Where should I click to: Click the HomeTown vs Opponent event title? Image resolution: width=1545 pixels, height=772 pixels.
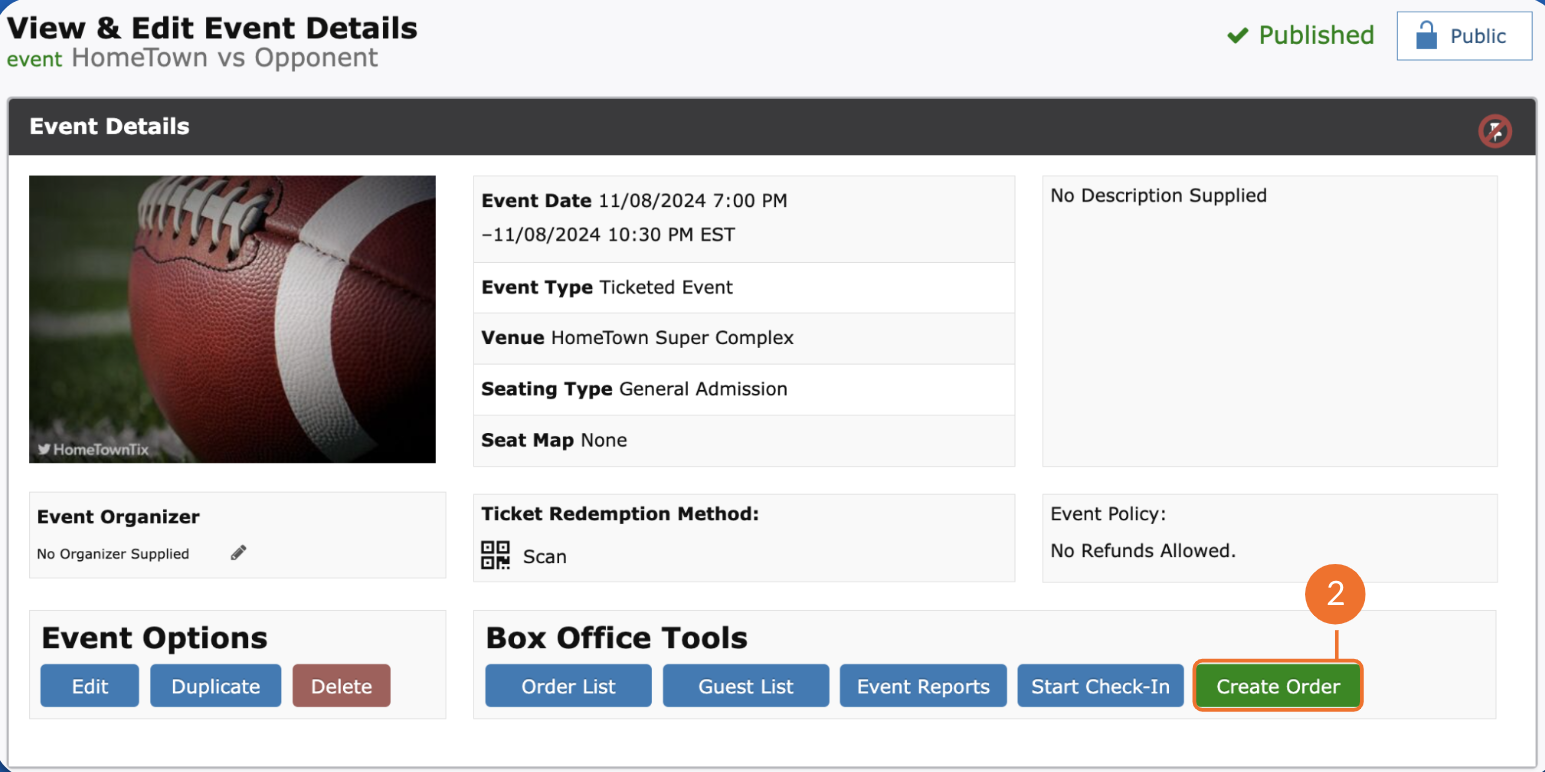point(225,58)
